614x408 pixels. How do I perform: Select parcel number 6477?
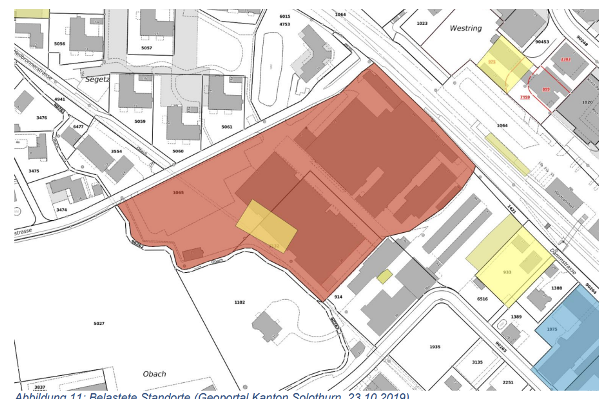pyautogui.click(x=78, y=126)
